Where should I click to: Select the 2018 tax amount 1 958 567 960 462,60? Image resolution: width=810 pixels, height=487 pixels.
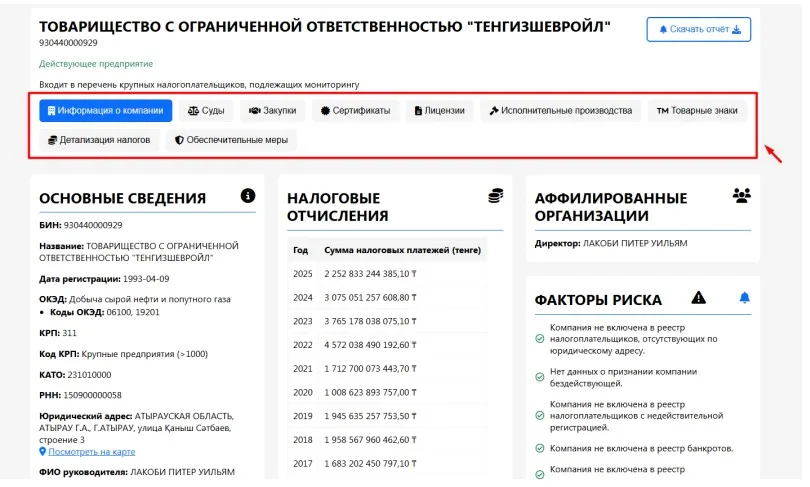click(370, 440)
